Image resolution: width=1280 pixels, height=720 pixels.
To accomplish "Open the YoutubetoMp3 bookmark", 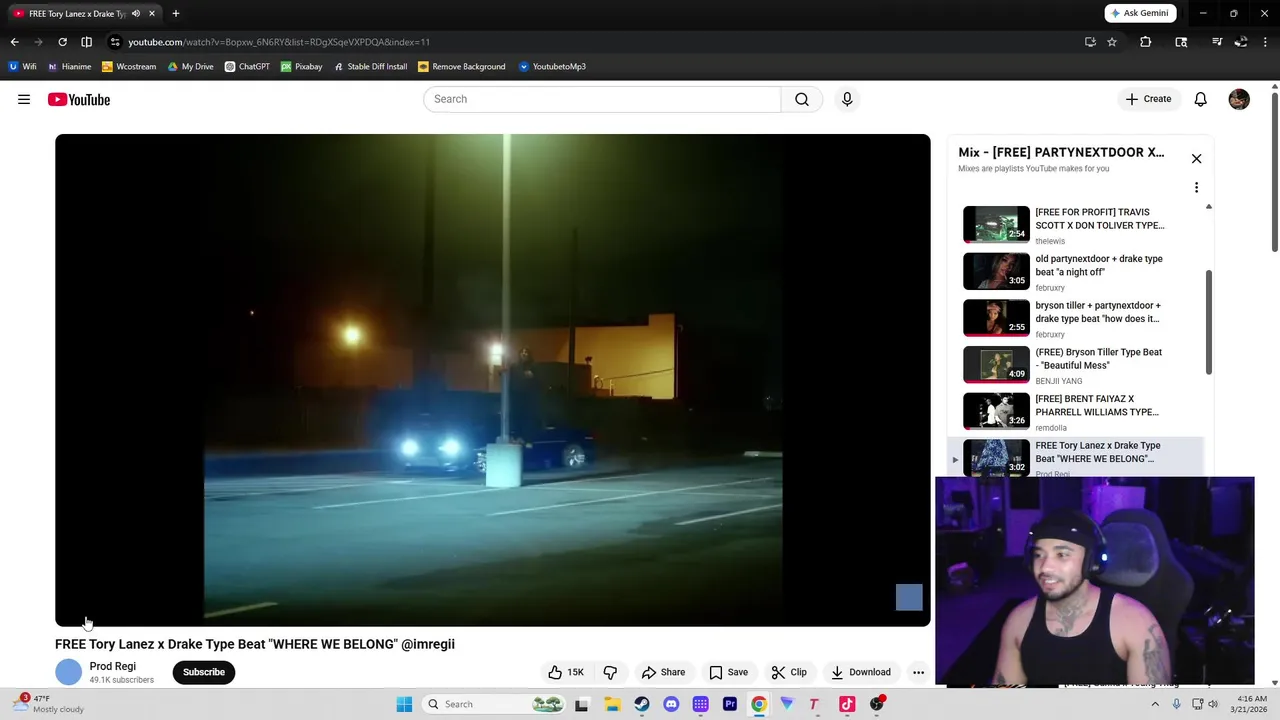I will (x=552, y=67).
